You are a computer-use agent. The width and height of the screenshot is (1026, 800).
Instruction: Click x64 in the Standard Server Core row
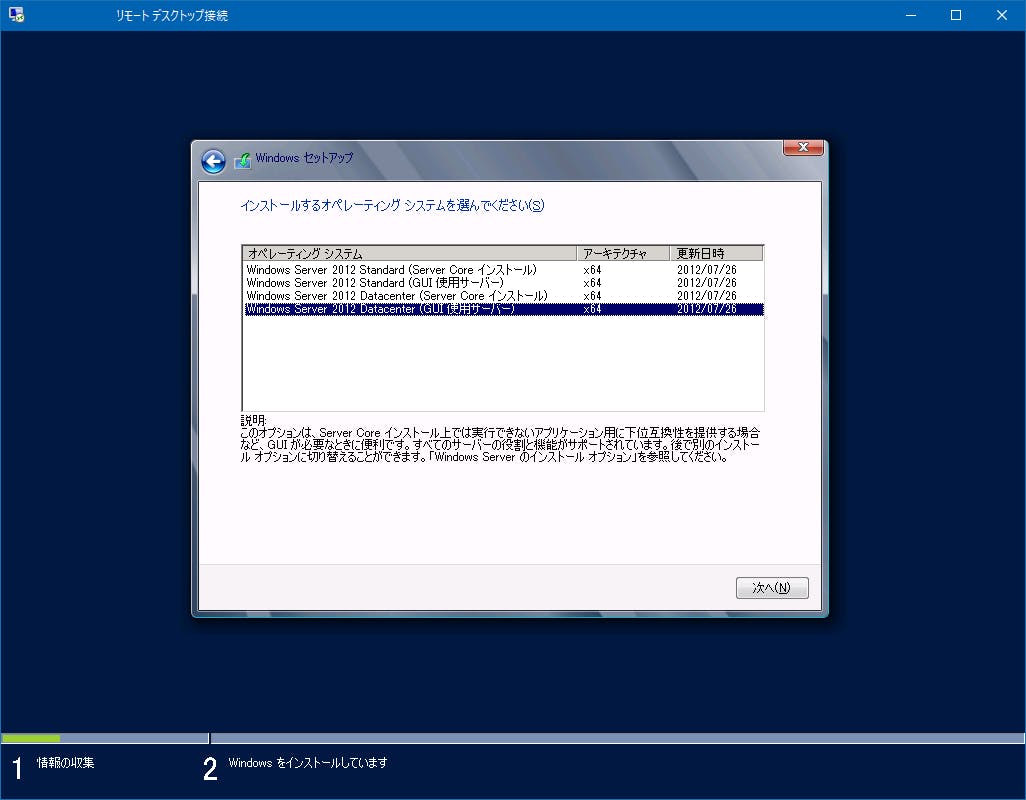pos(592,270)
